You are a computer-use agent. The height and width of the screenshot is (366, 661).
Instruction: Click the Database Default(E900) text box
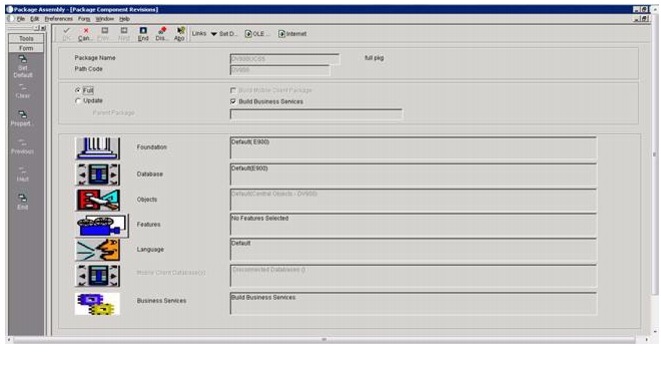(413, 174)
